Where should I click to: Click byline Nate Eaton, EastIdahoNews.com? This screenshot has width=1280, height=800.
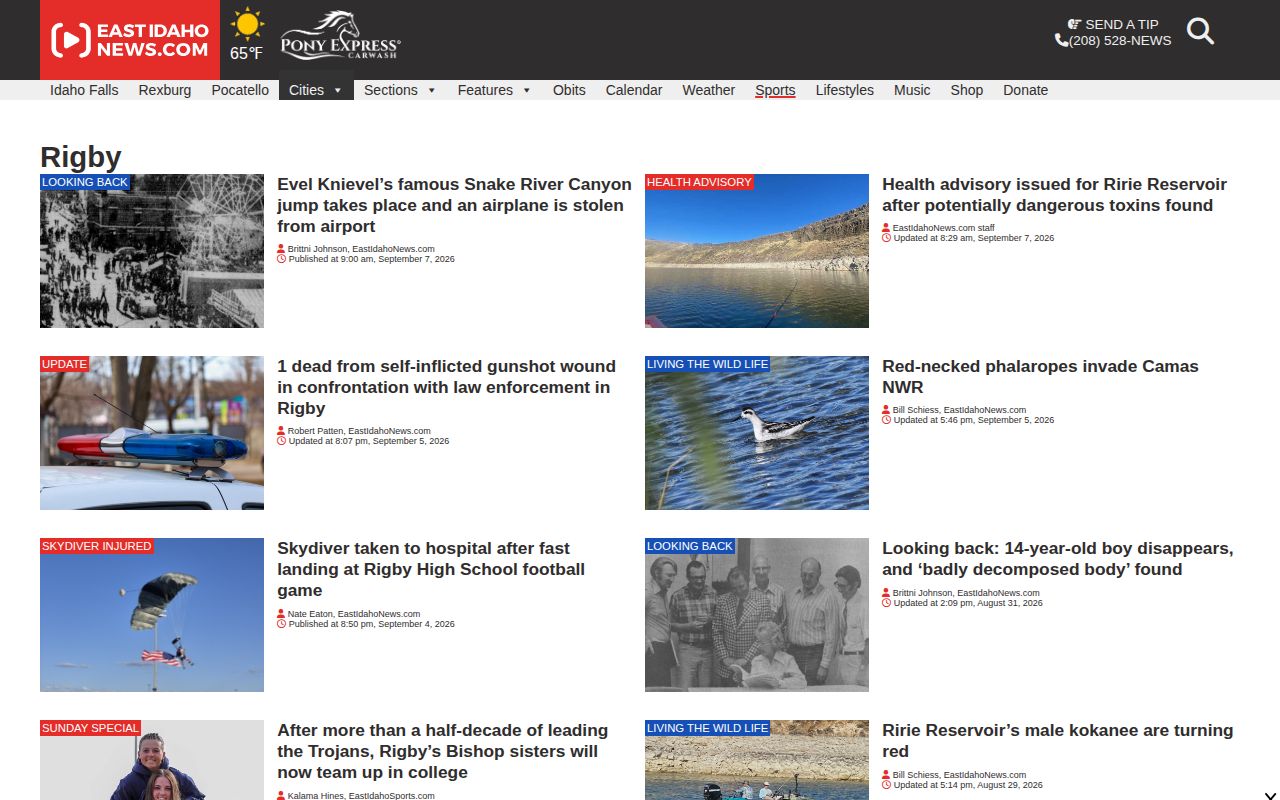pos(354,614)
